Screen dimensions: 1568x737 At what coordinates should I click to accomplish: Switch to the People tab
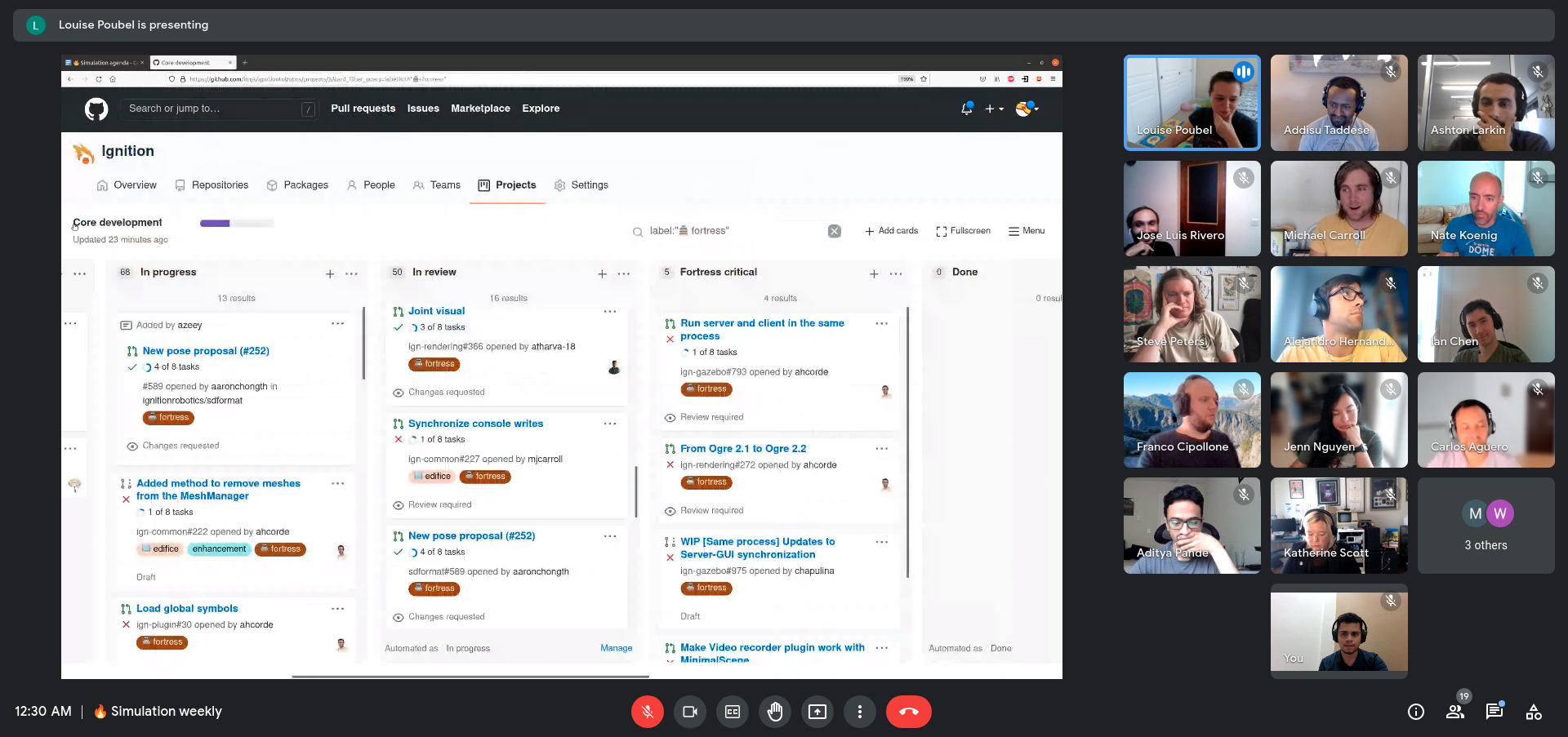pos(371,185)
